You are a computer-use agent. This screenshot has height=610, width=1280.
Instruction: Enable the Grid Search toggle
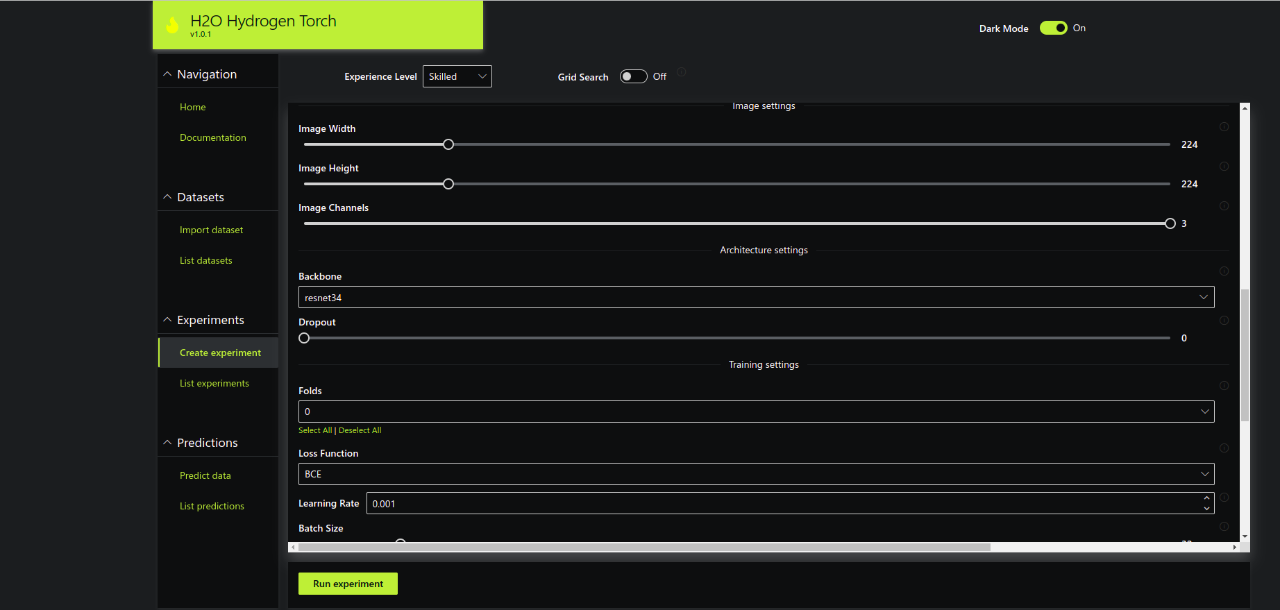[x=633, y=77]
